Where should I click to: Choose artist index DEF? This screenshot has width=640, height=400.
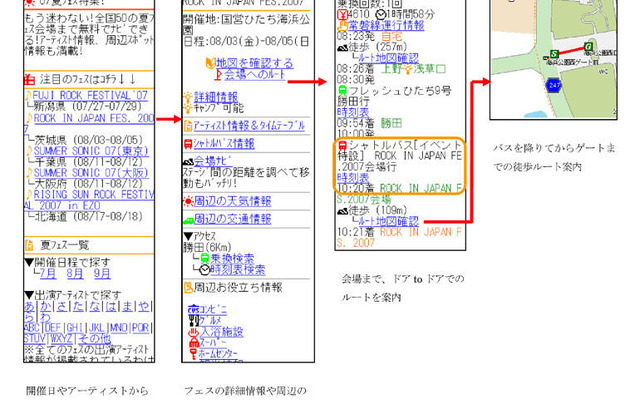point(53,328)
